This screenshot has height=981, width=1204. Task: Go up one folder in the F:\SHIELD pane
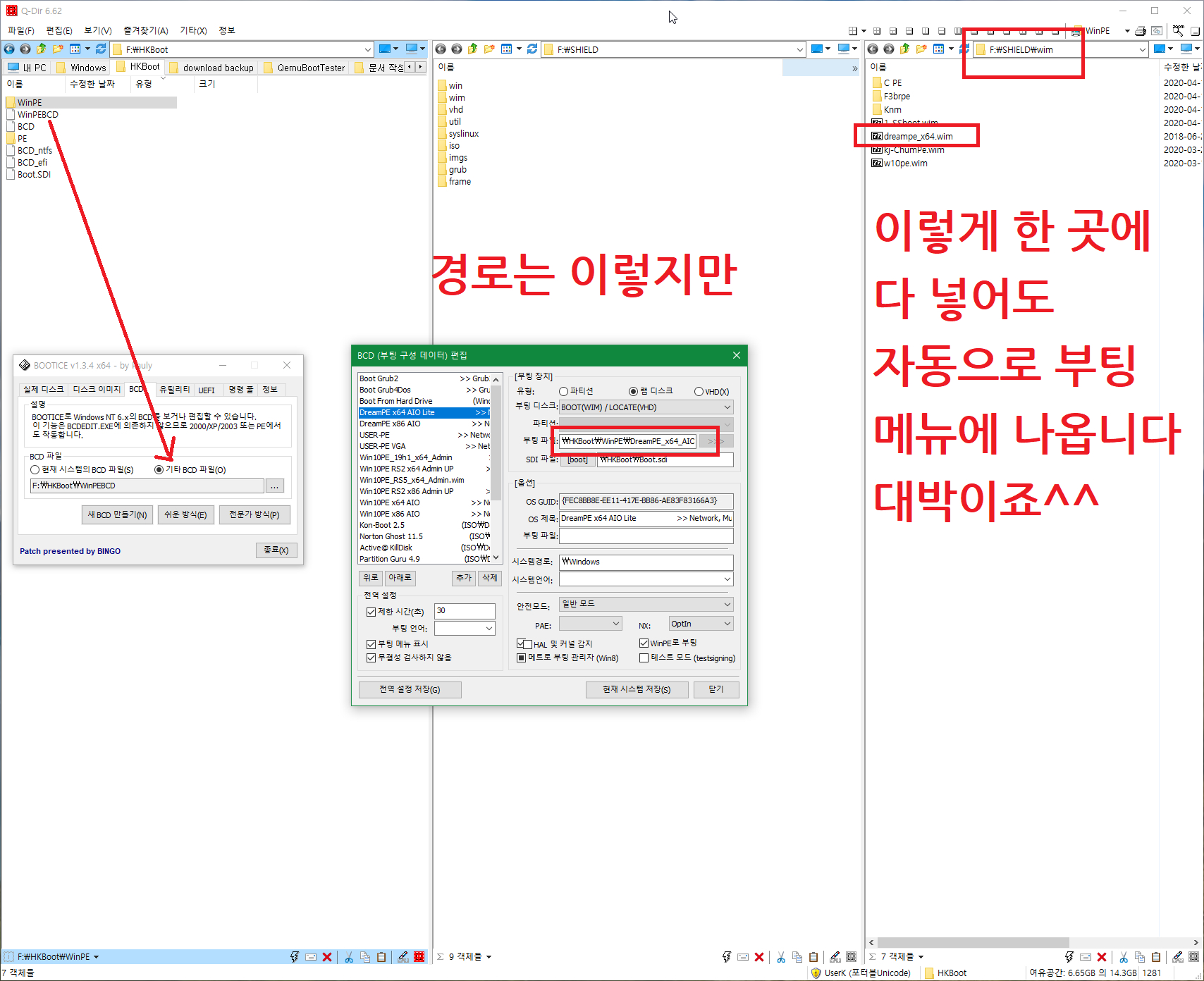point(472,49)
